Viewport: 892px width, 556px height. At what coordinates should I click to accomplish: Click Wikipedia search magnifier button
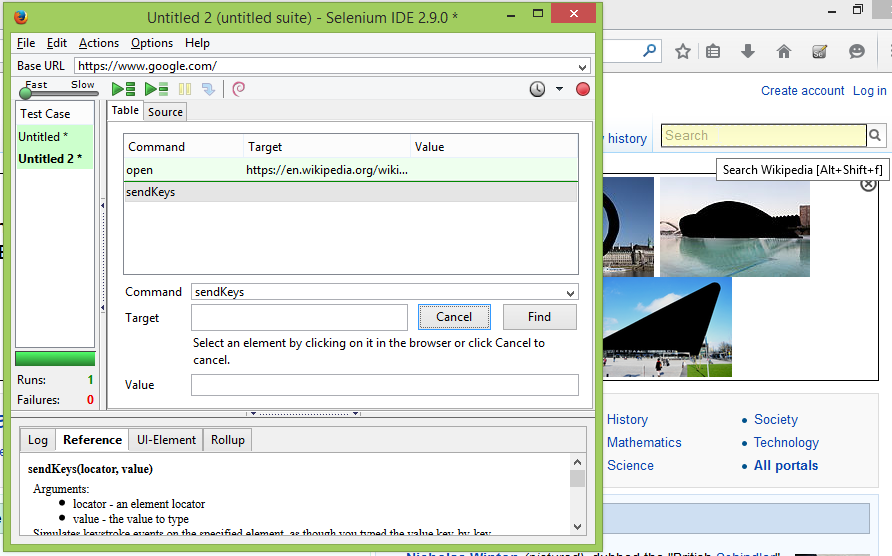click(x=875, y=135)
